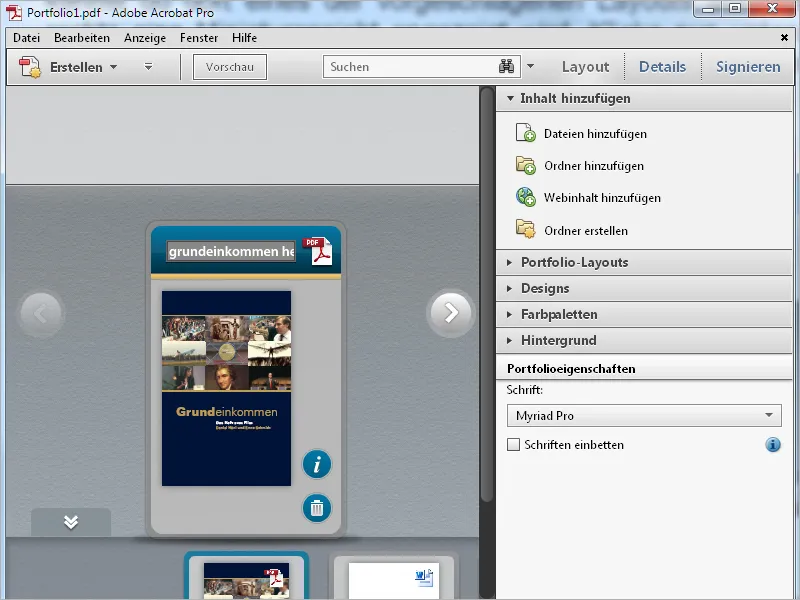Screen dimensions: 800x600
Task: Expand the Farbpaletten section
Action: [644, 314]
